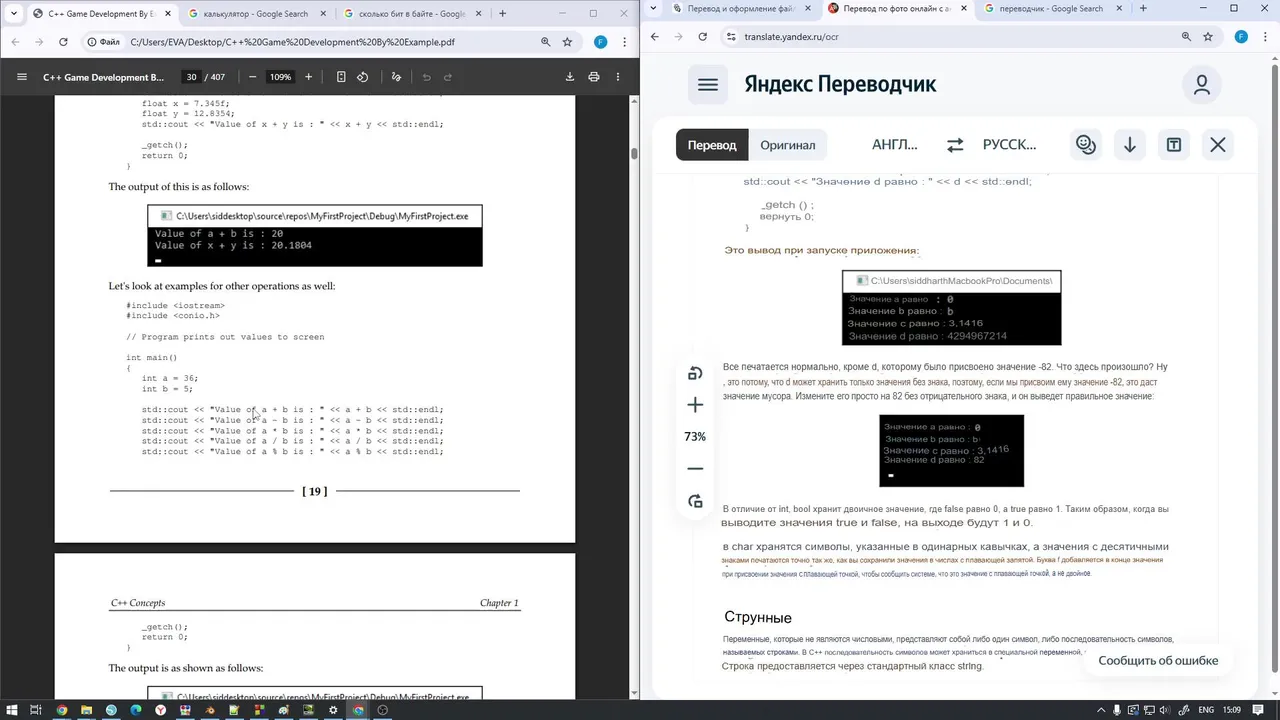Zoom out the PDF with minus button
1280x720 pixels.
[252, 77]
